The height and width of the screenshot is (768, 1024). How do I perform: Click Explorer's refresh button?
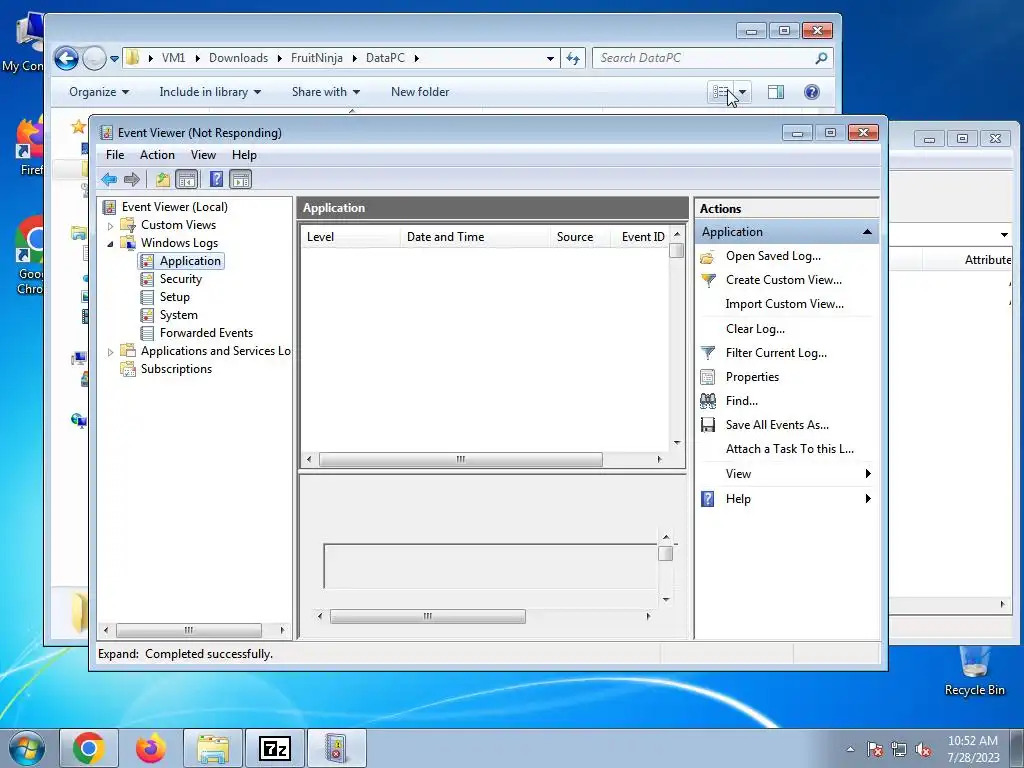[573, 59]
